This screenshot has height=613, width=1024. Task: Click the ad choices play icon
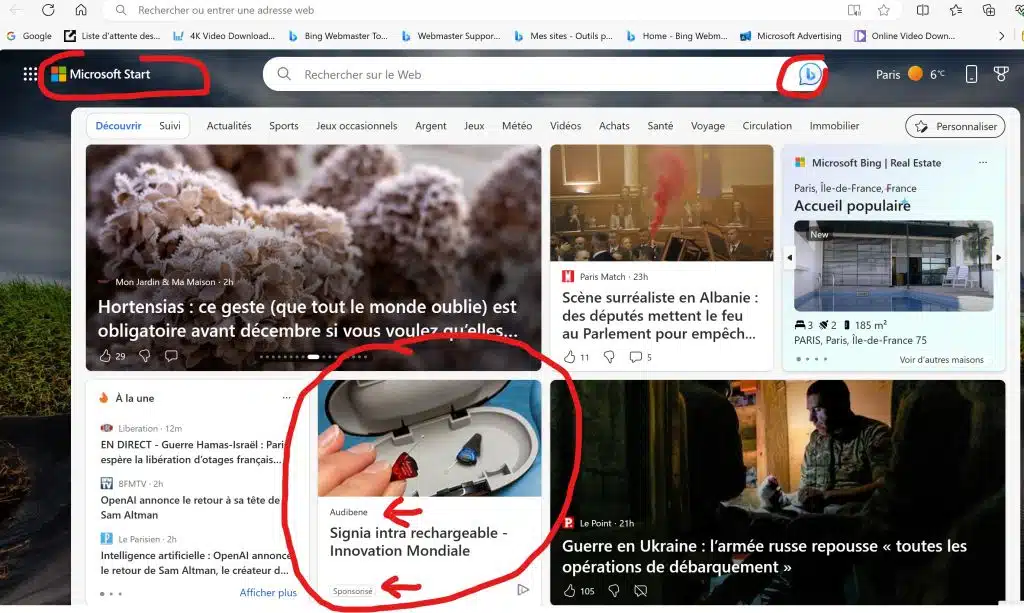[x=522, y=590]
